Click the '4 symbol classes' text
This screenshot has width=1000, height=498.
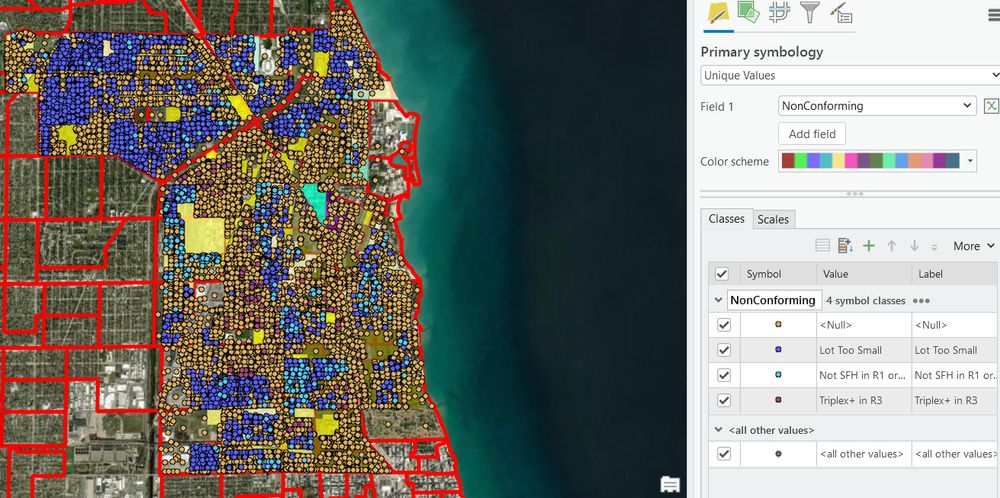pyautogui.click(x=865, y=300)
